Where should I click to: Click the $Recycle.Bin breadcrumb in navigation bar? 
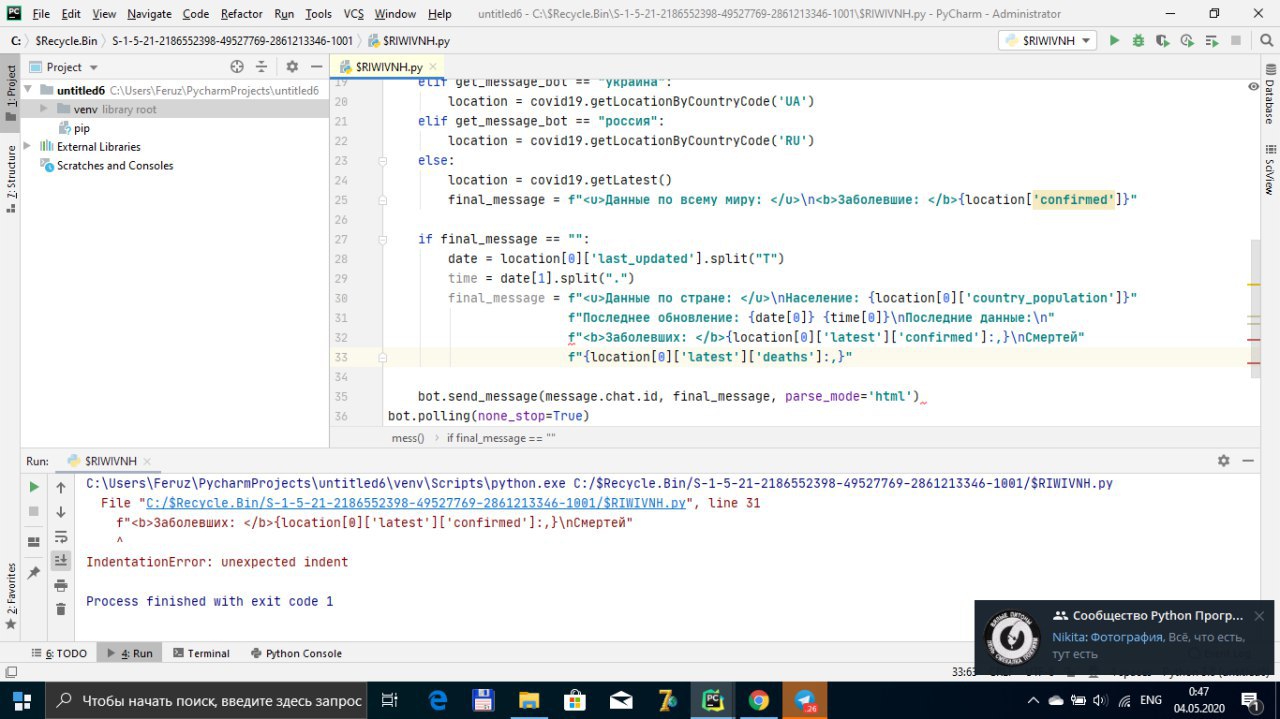66,41
